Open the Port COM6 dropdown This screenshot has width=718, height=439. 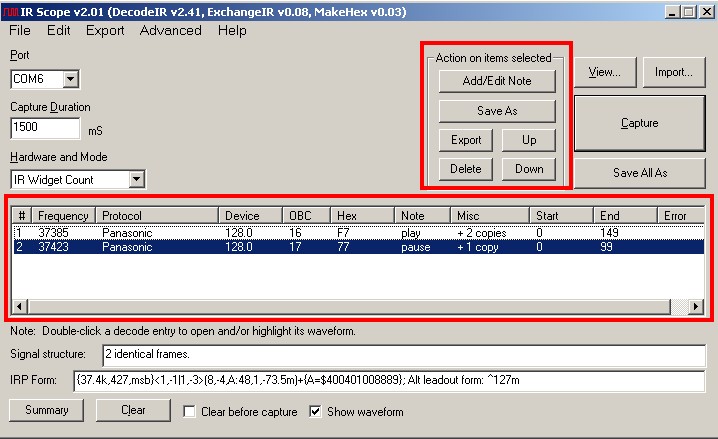pyautogui.click(x=70, y=79)
